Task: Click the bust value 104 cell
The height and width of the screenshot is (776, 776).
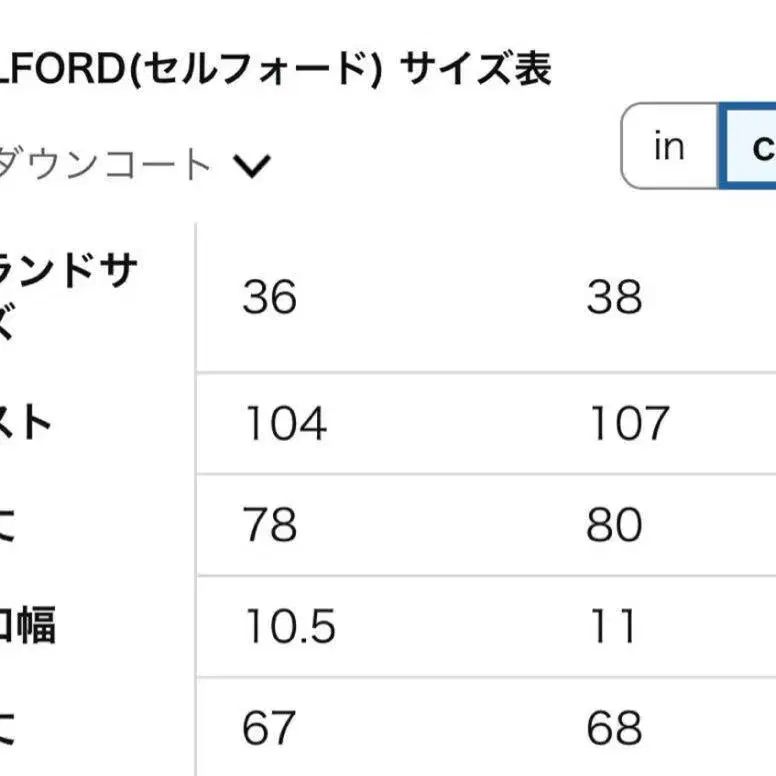Action: [x=285, y=424]
